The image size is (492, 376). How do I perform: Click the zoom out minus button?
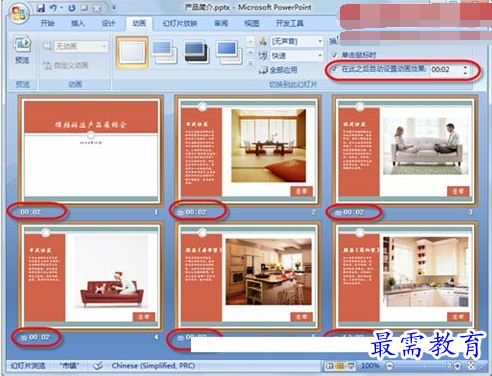point(389,366)
